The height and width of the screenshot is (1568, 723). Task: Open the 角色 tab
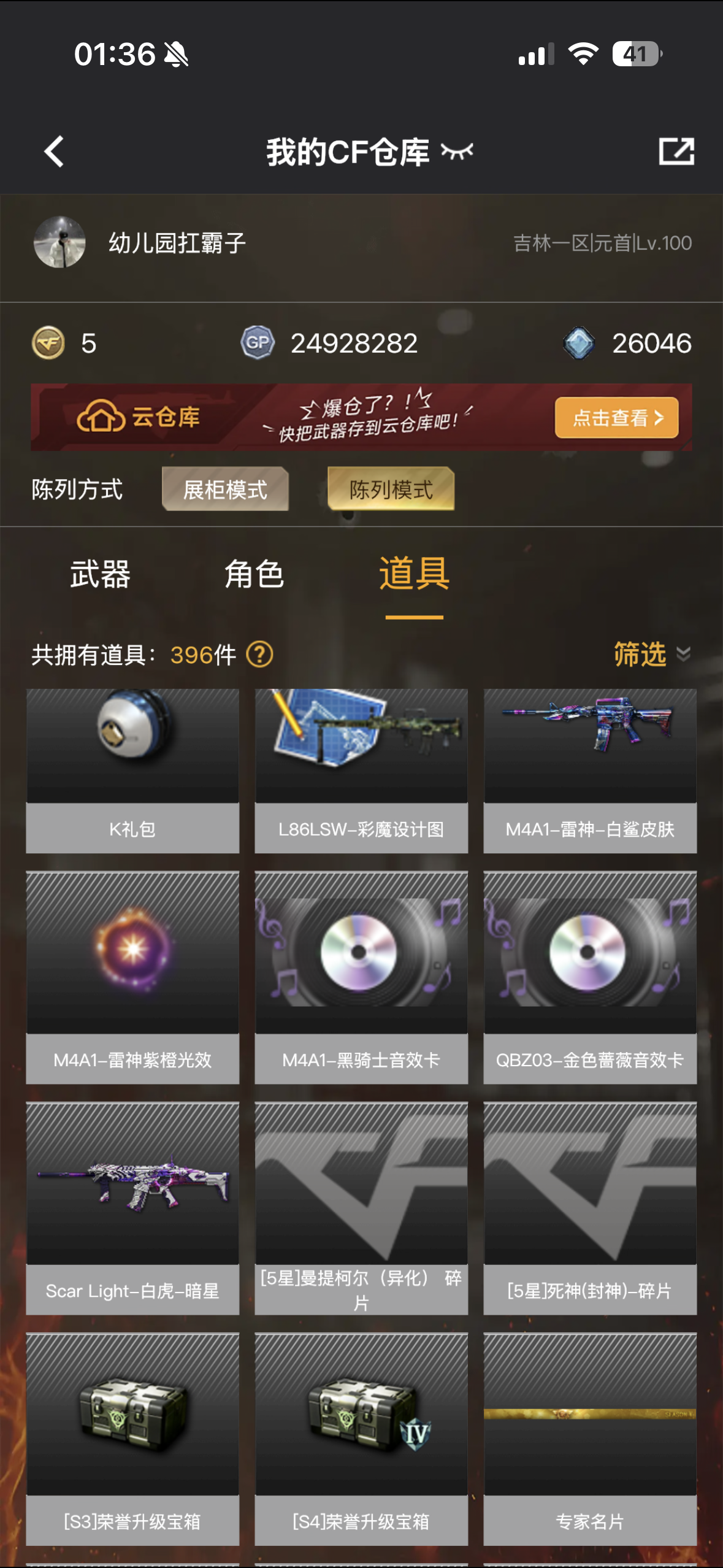click(x=254, y=574)
